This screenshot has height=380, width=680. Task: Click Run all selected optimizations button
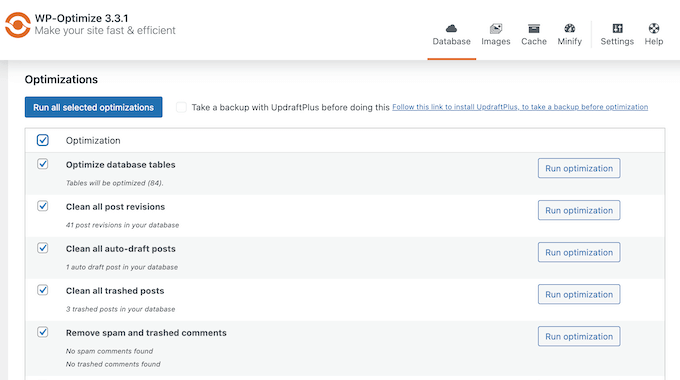tap(93, 107)
